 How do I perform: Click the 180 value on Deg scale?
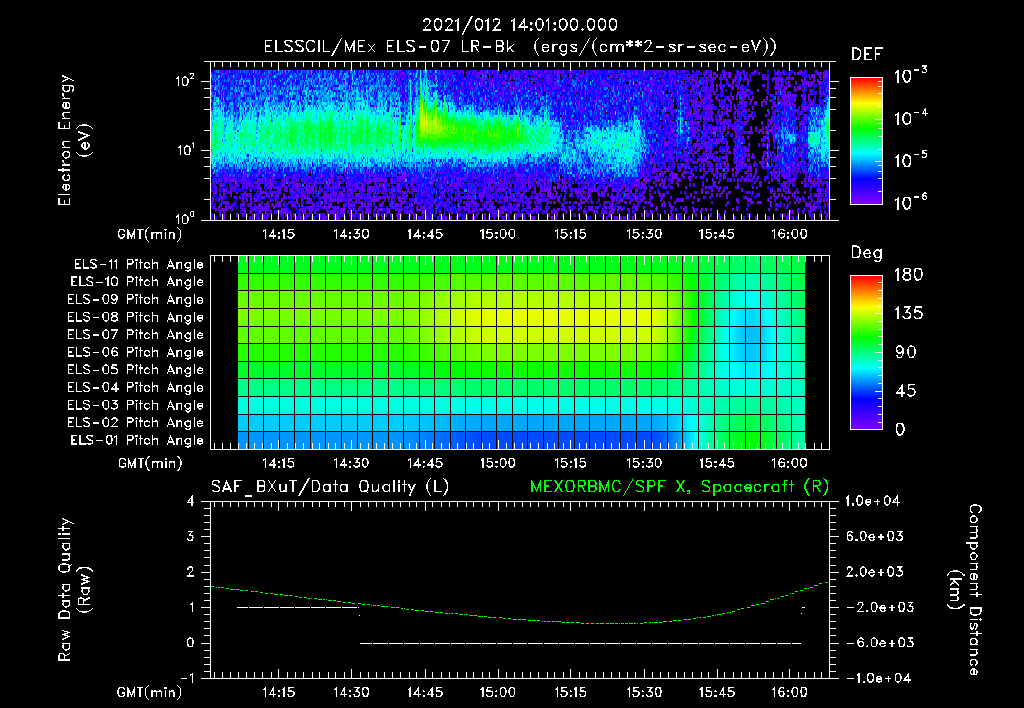pos(908,275)
